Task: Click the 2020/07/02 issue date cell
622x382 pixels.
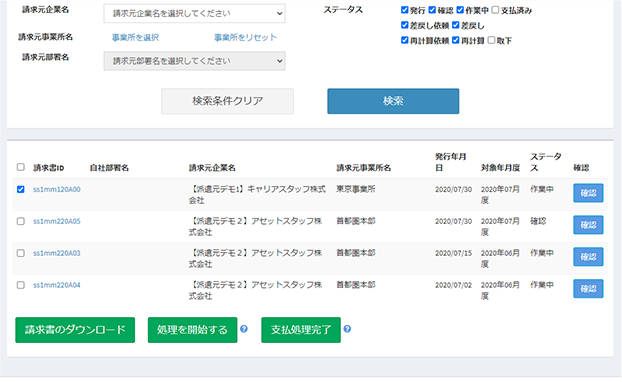Action: click(453, 285)
